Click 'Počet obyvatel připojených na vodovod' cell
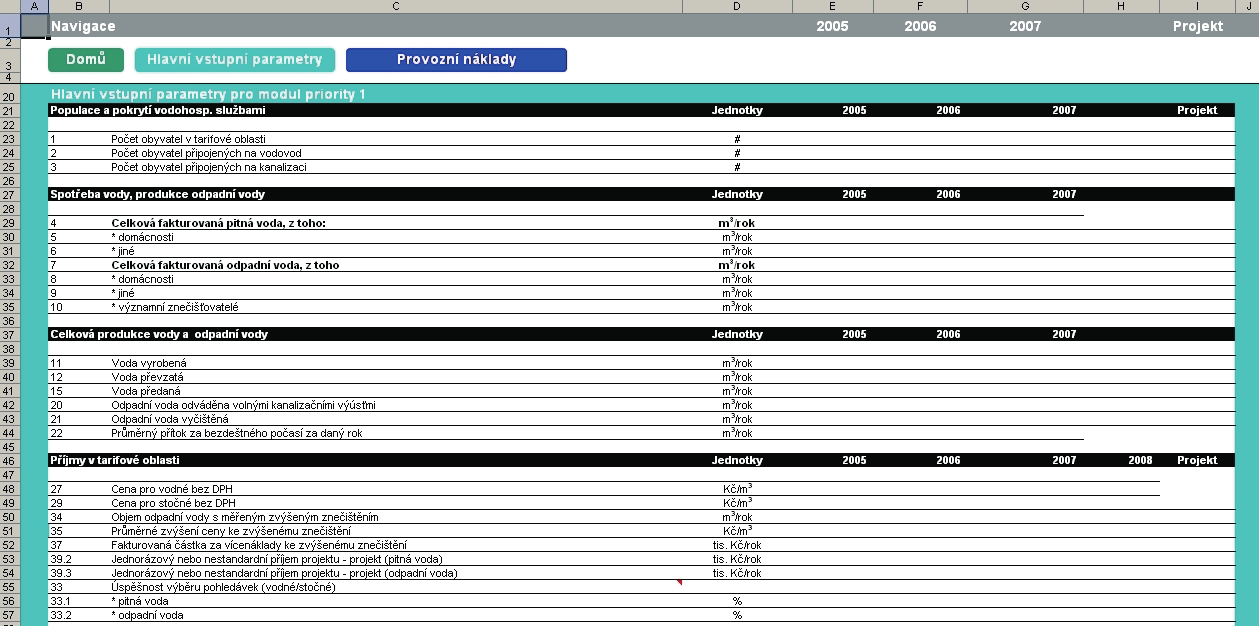 pos(206,153)
